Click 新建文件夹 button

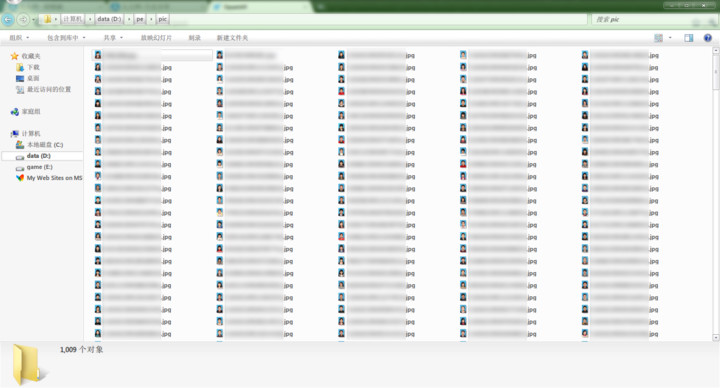(232, 38)
